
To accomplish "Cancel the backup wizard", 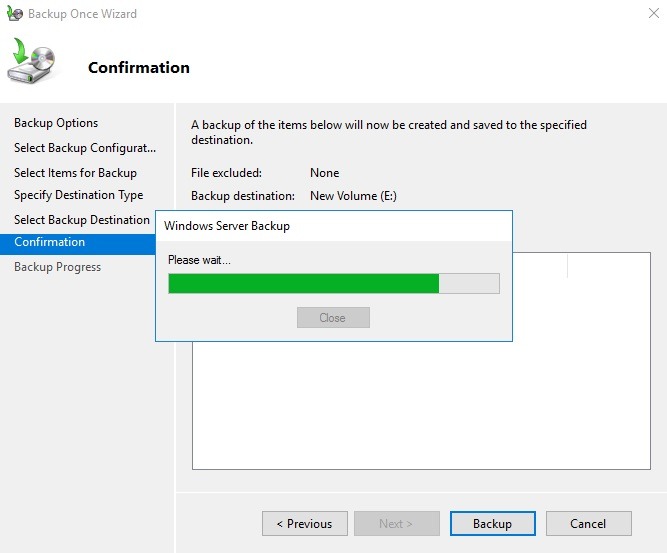I will [x=588, y=523].
